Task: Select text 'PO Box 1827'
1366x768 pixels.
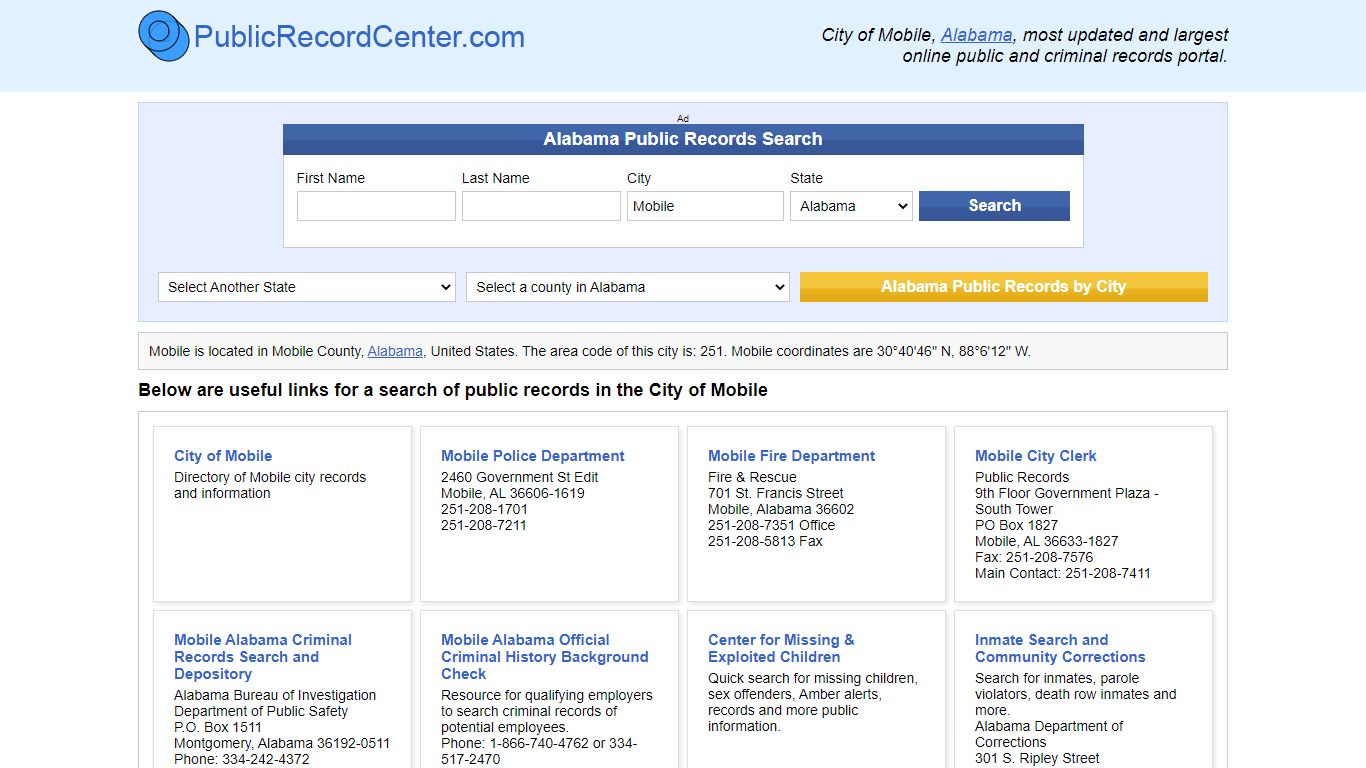Action: click(1016, 525)
